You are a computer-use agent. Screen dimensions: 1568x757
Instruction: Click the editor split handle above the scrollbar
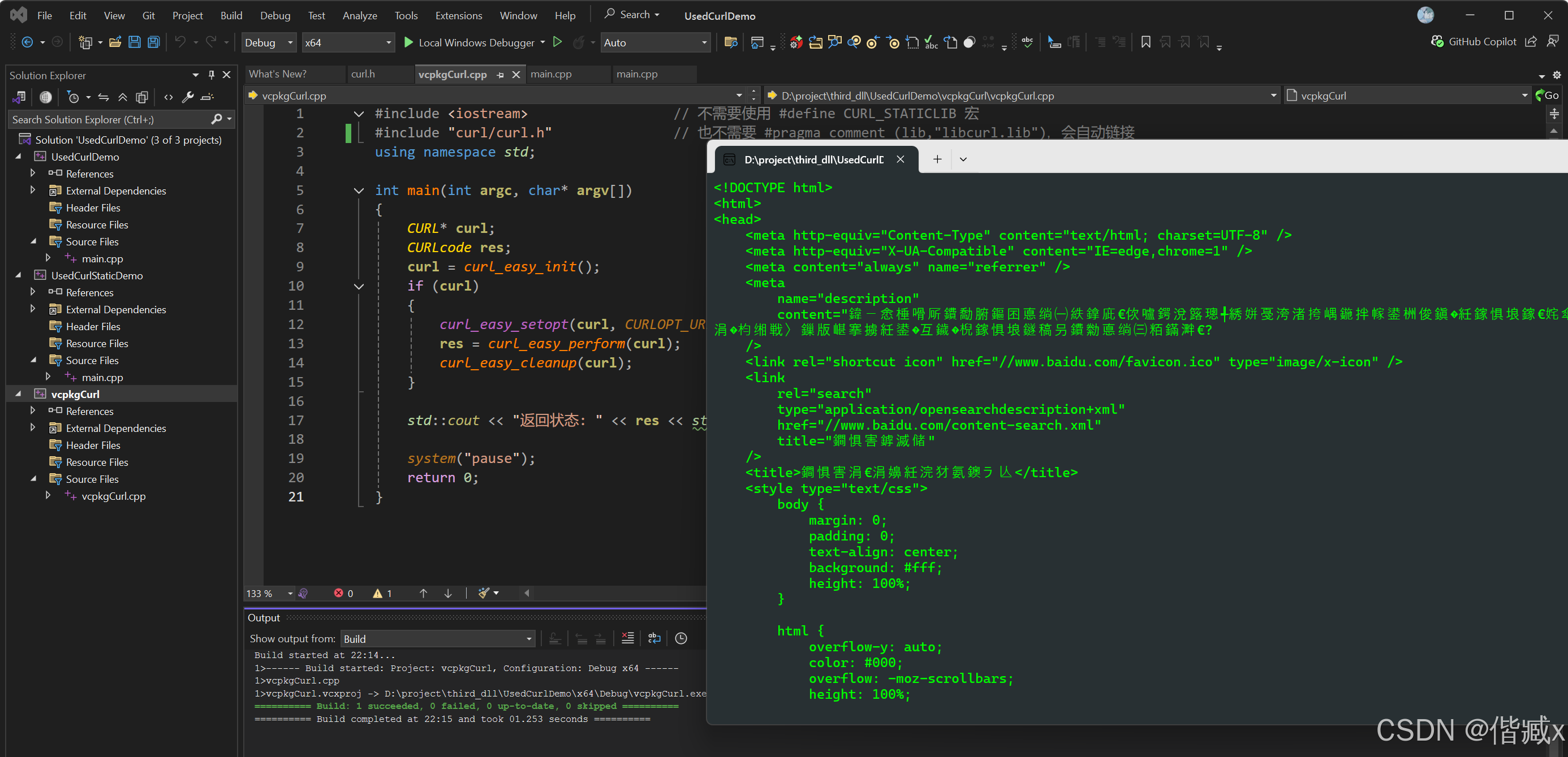(1554, 114)
